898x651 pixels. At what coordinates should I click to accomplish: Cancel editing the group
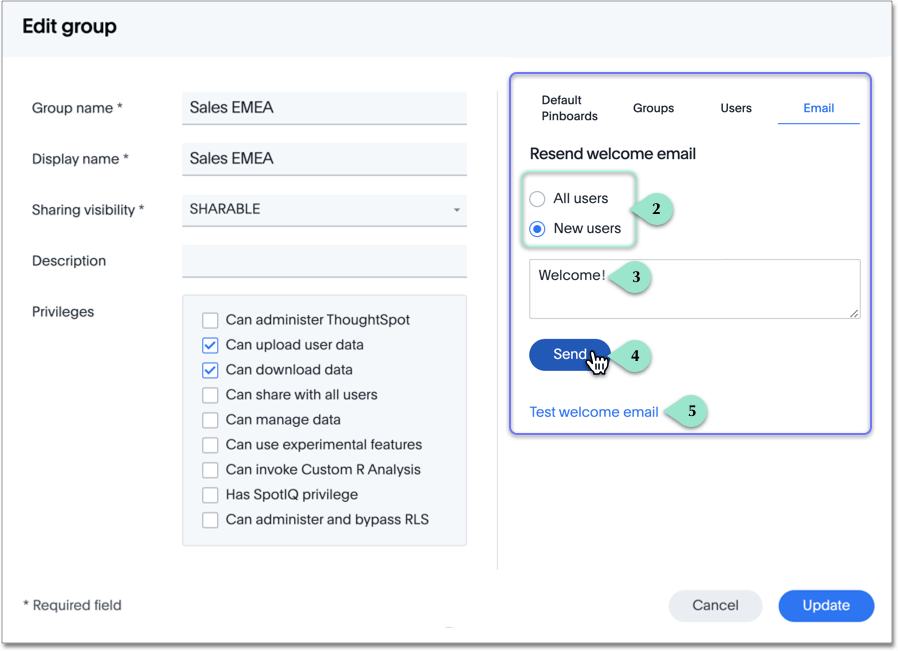click(x=715, y=605)
